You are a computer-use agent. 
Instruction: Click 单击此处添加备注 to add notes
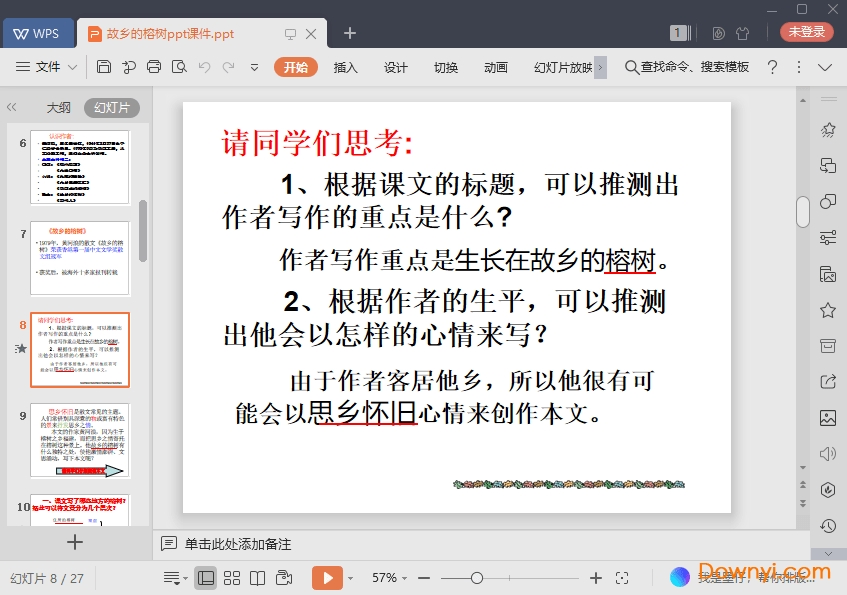click(x=240, y=543)
